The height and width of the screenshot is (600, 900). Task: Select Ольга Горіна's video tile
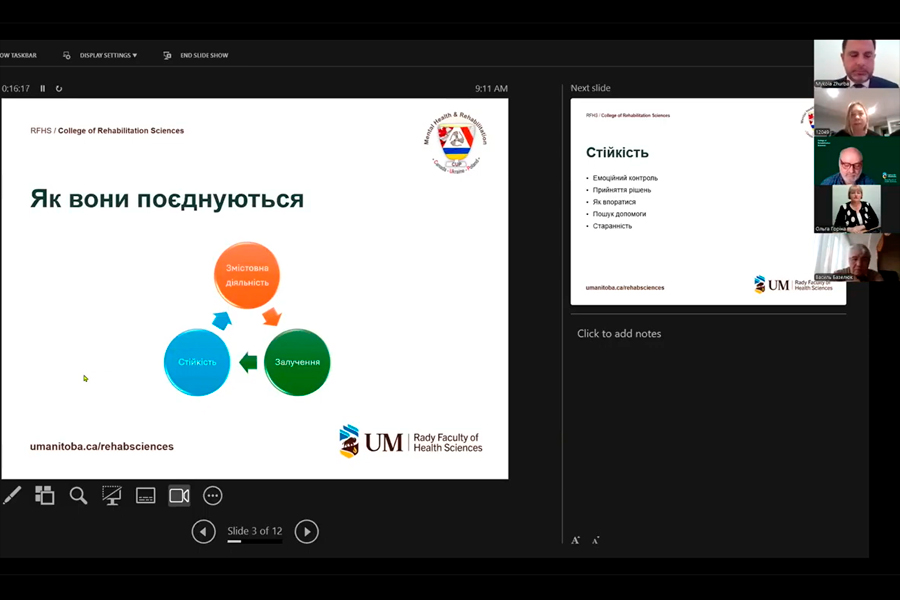click(x=856, y=209)
